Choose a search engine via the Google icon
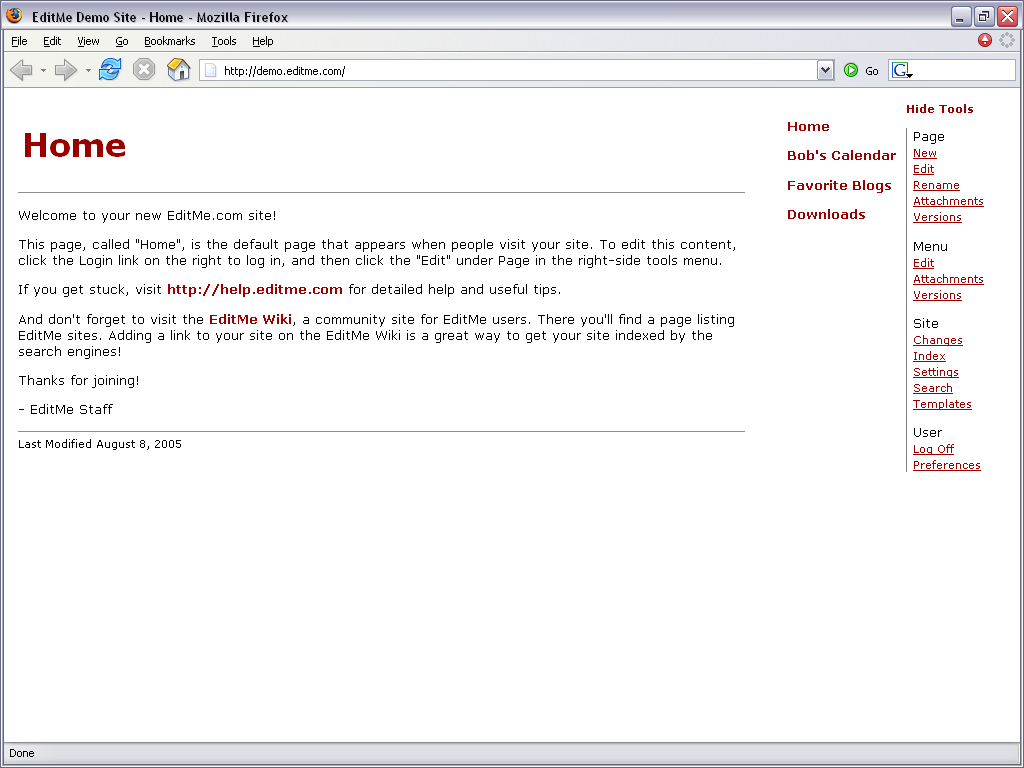Image resolution: width=1024 pixels, height=768 pixels. pyautogui.click(x=902, y=71)
